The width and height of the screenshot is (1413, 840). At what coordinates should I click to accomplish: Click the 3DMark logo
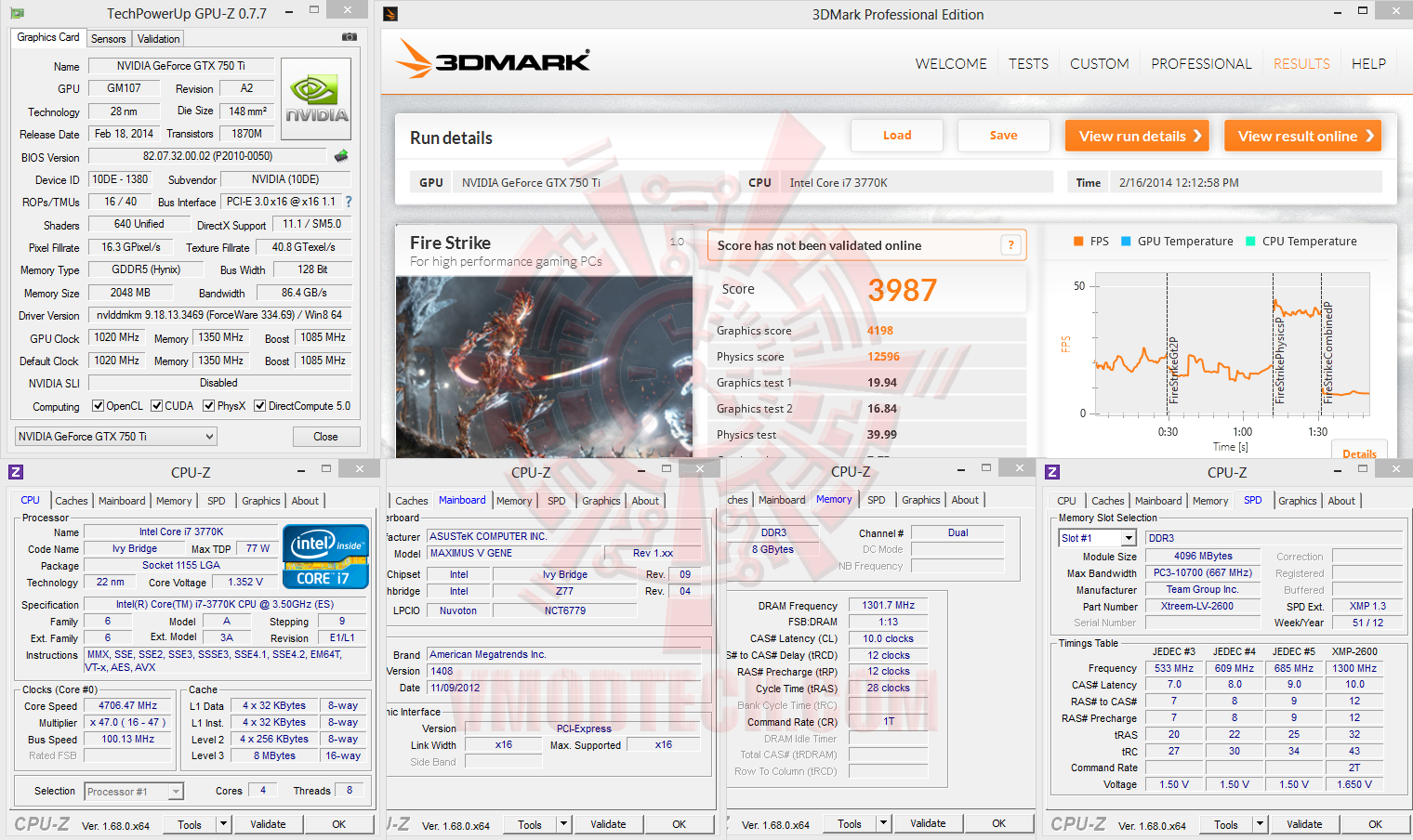[493, 60]
